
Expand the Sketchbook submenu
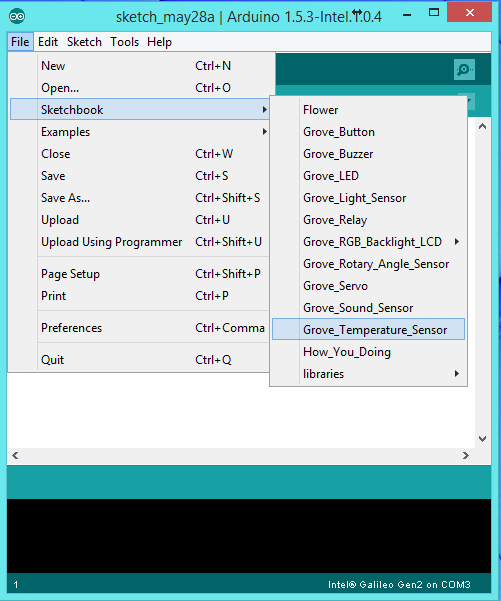(x=140, y=110)
